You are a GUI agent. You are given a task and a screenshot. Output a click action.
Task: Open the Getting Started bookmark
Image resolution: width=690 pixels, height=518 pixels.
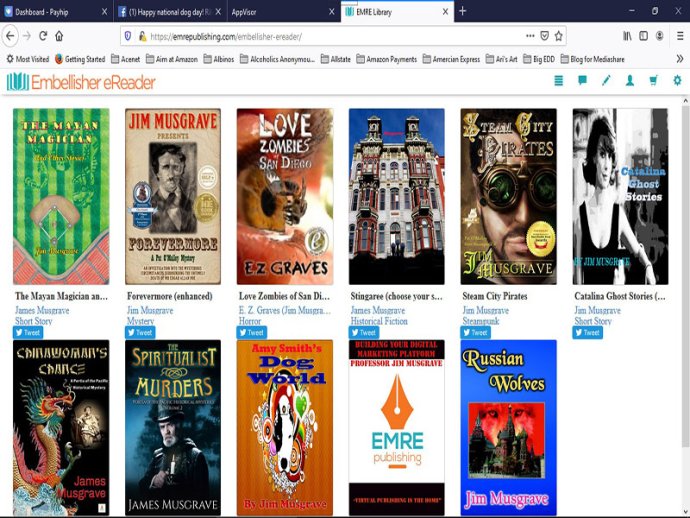click(80, 59)
